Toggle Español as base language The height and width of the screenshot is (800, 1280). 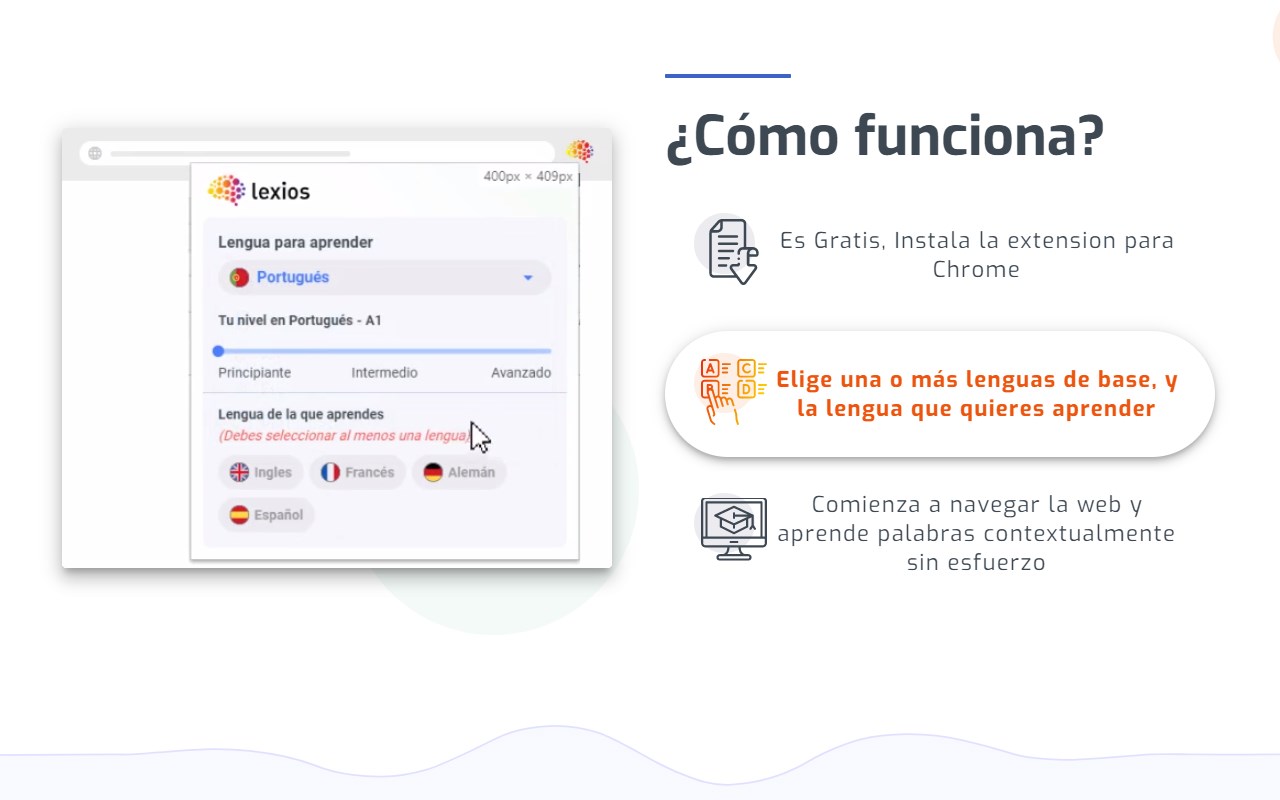click(x=267, y=515)
